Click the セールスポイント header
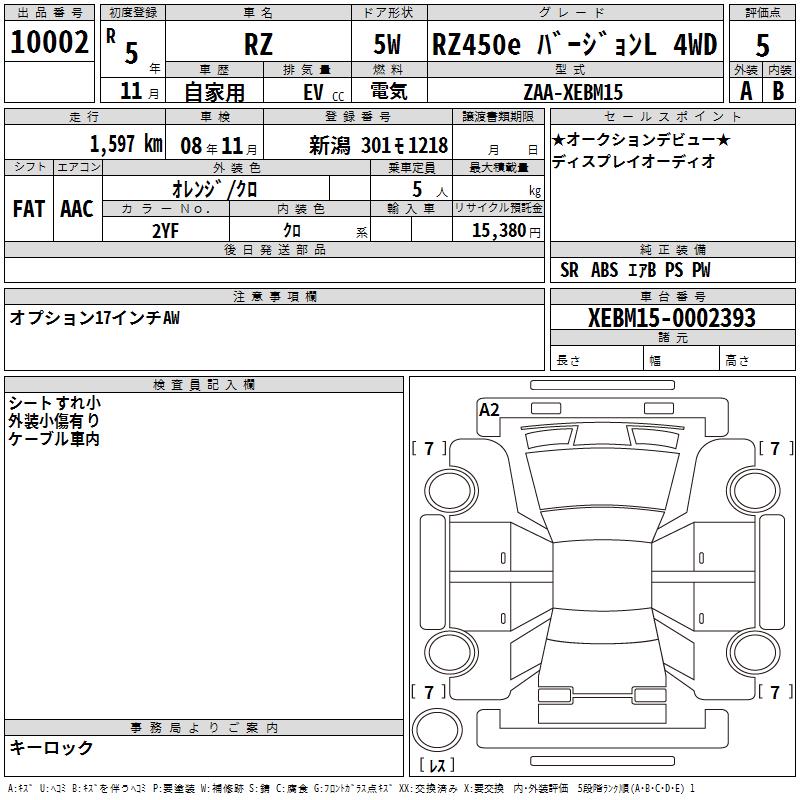Screen dimensions: 800x800 [x=672, y=117]
